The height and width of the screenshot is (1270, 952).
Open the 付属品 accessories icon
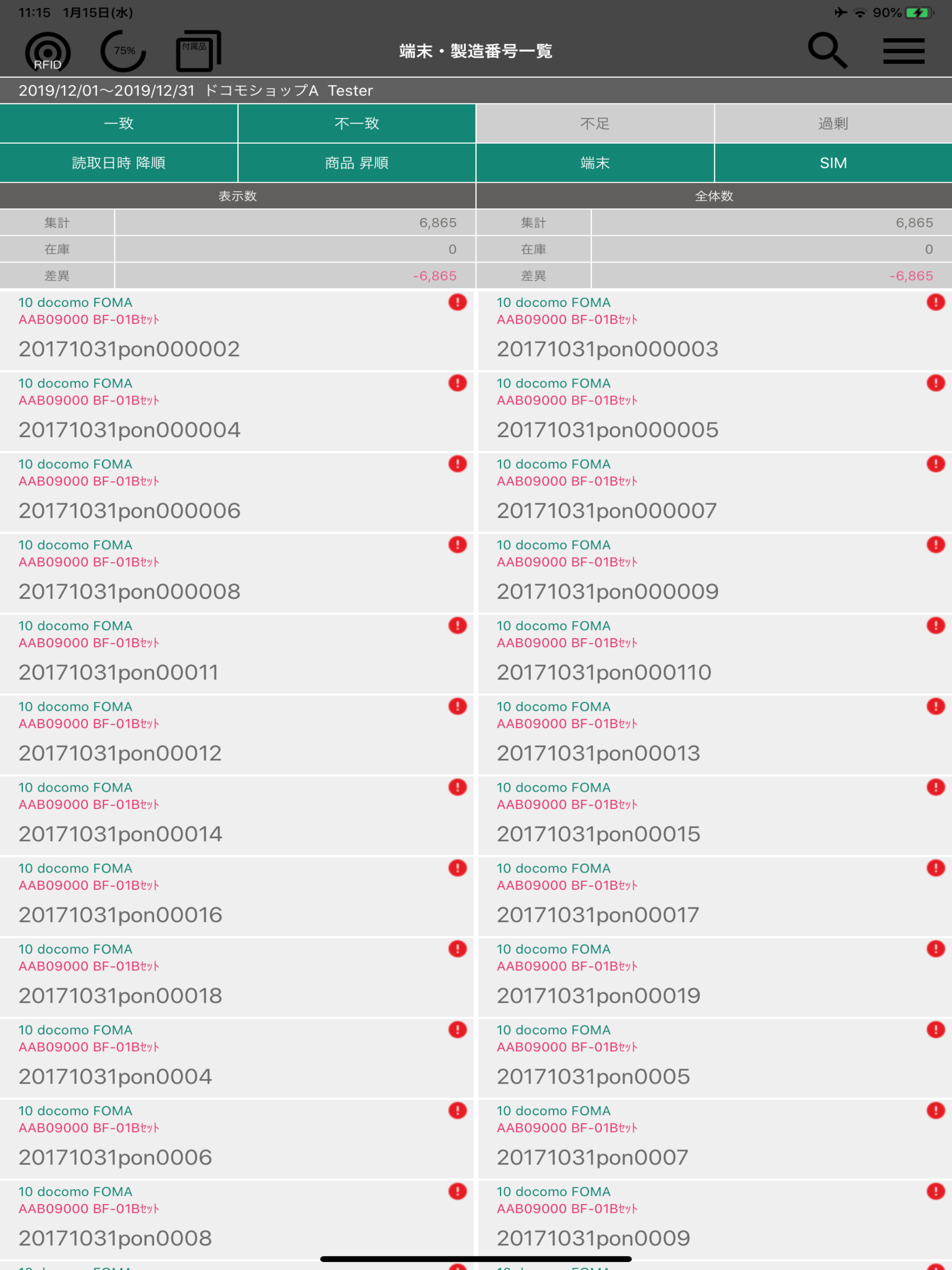click(198, 51)
